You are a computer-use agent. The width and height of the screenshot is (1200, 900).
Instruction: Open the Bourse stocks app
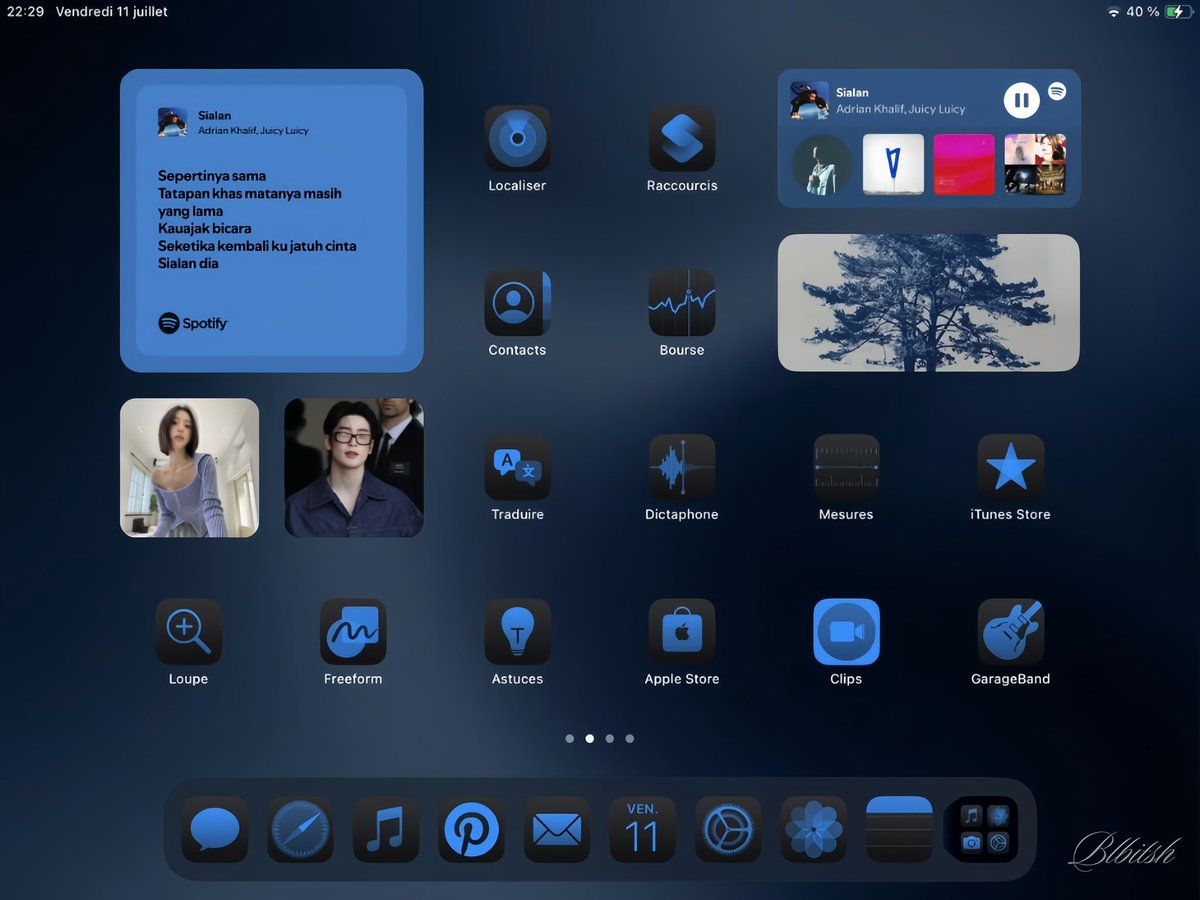(x=682, y=303)
